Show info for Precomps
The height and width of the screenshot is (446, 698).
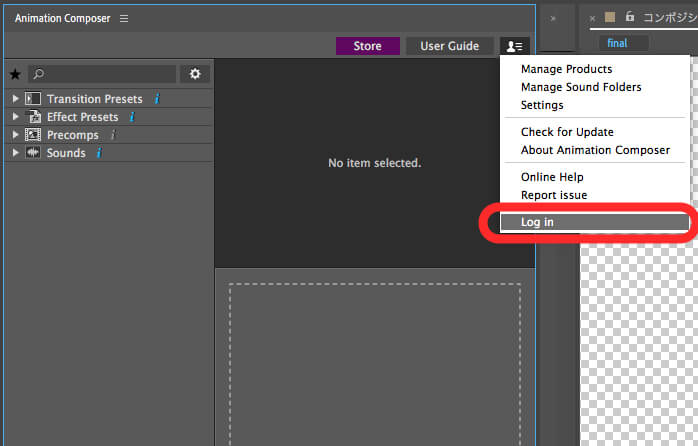[x=113, y=134]
